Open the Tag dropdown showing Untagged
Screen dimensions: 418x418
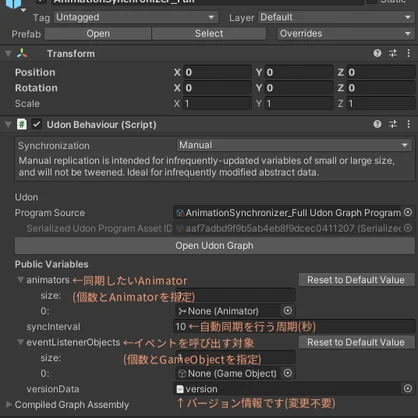136,17
